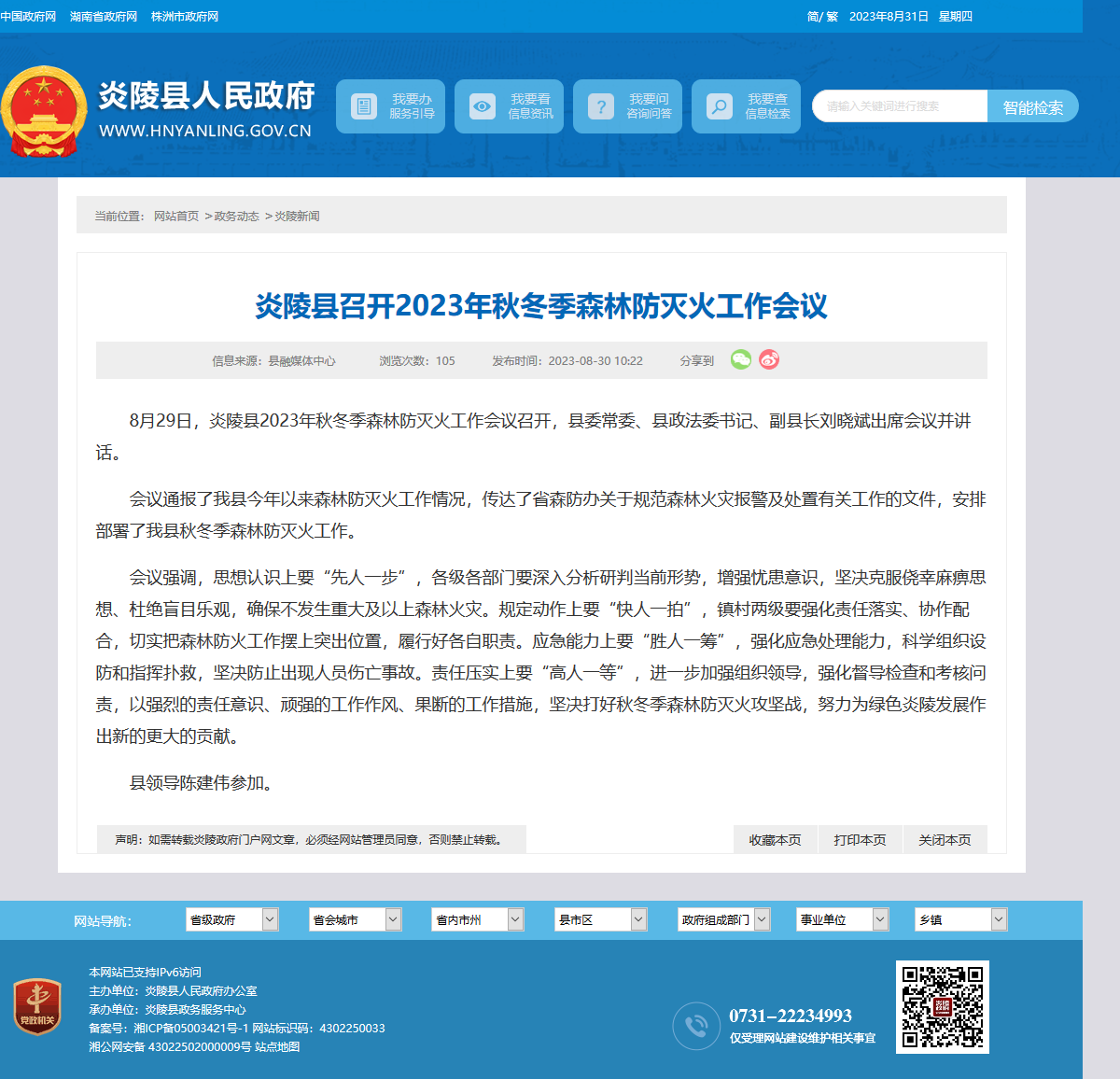Open 政务动态 breadcrumb link
The image size is (1120, 1079).
[x=237, y=216]
